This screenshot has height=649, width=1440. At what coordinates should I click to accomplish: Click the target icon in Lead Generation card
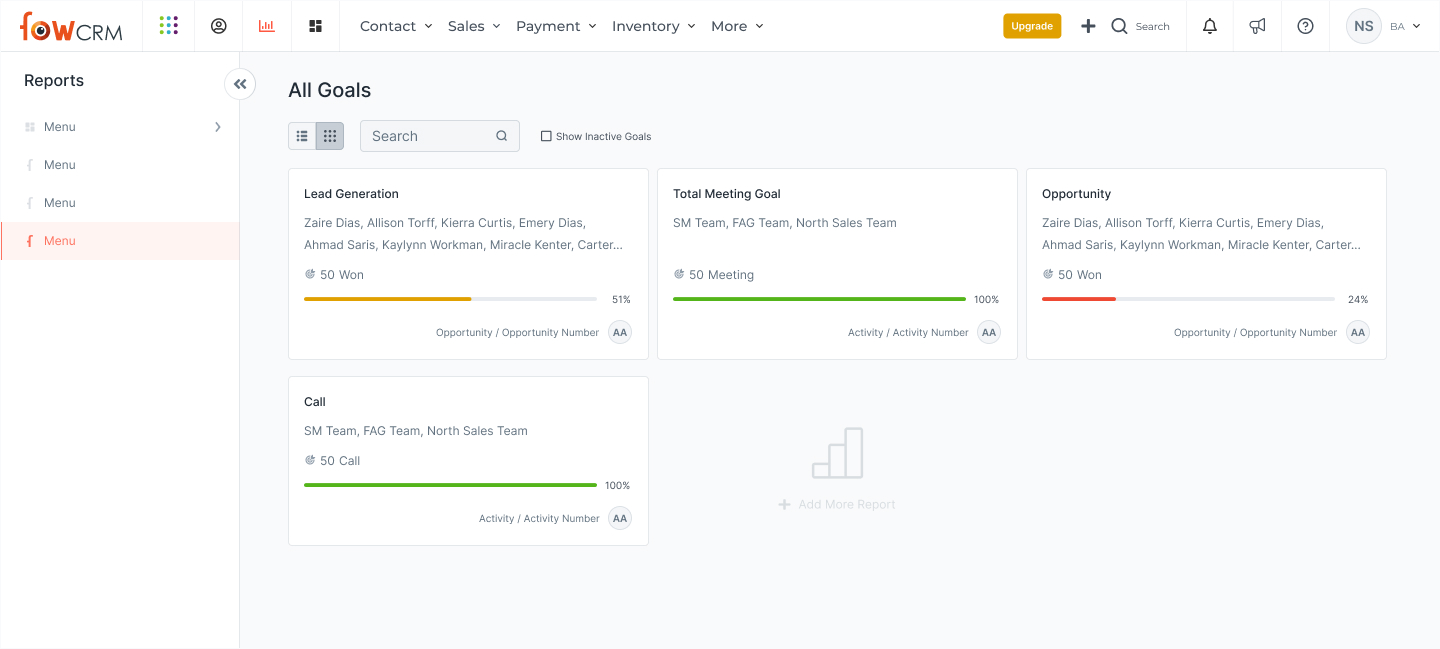tap(310, 274)
